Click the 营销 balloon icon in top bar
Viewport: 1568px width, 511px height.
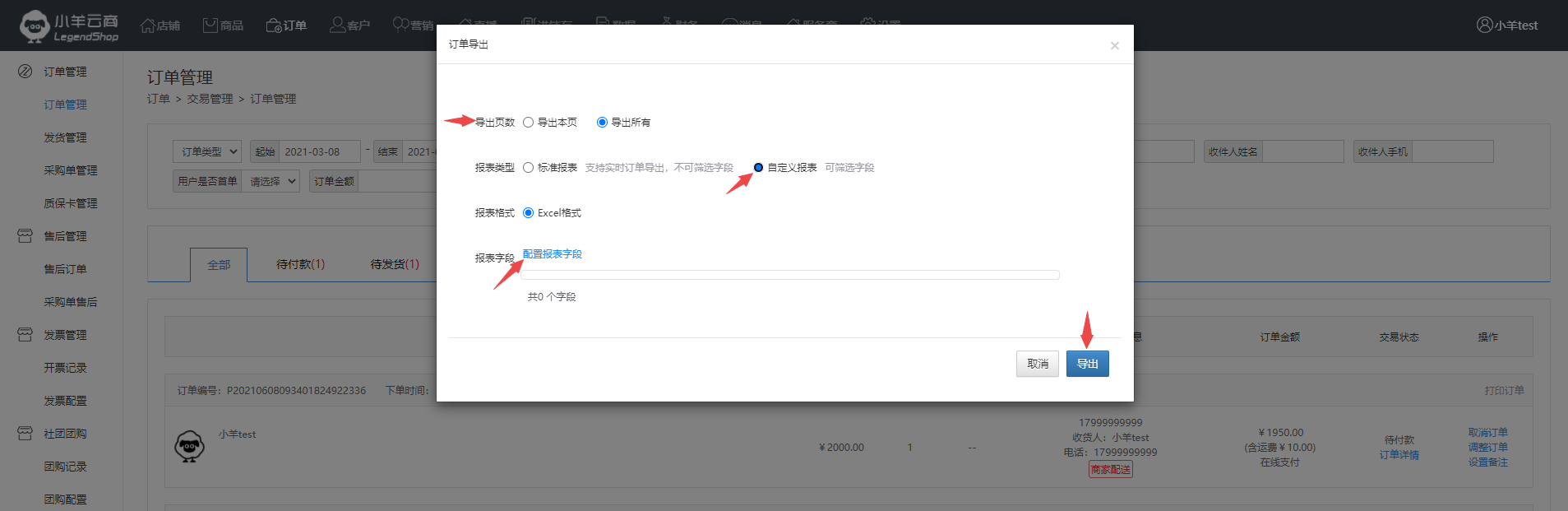click(x=400, y=26)
